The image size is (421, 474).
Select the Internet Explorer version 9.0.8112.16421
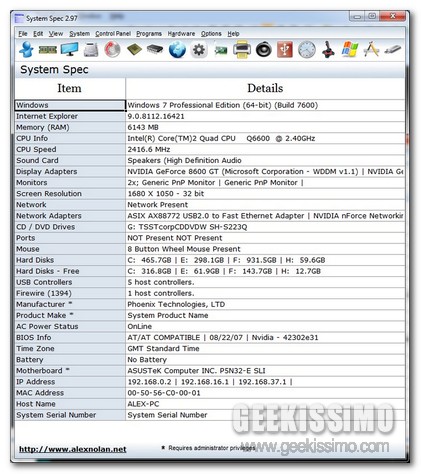[265, 116]
